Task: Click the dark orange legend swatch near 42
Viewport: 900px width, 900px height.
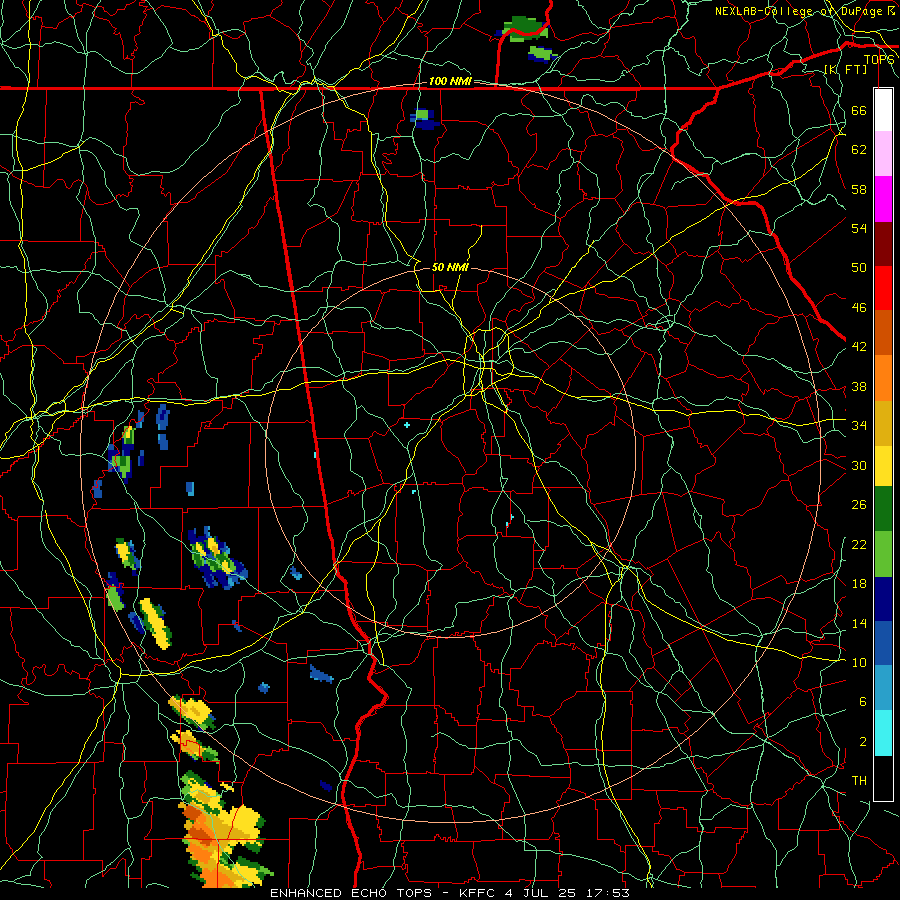Action: tap(883, 333)
